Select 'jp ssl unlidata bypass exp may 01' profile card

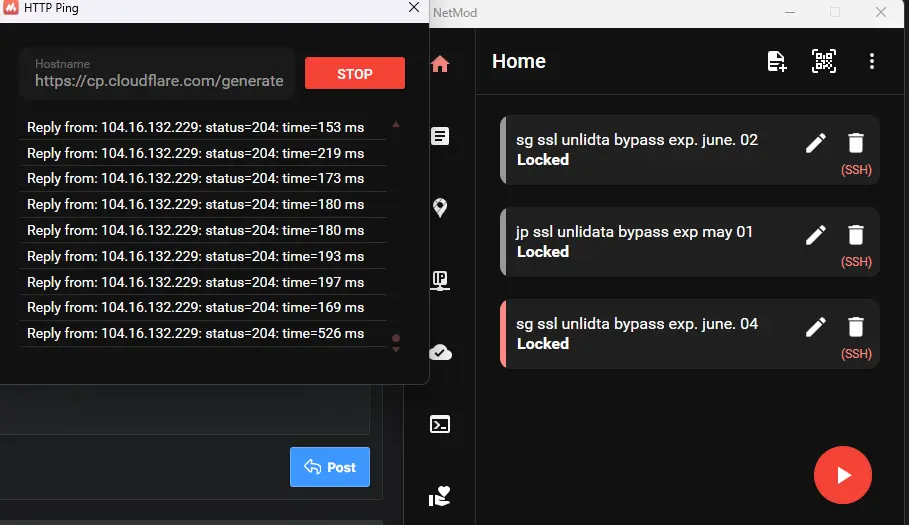pyautogui.click(x=689, y=242)
